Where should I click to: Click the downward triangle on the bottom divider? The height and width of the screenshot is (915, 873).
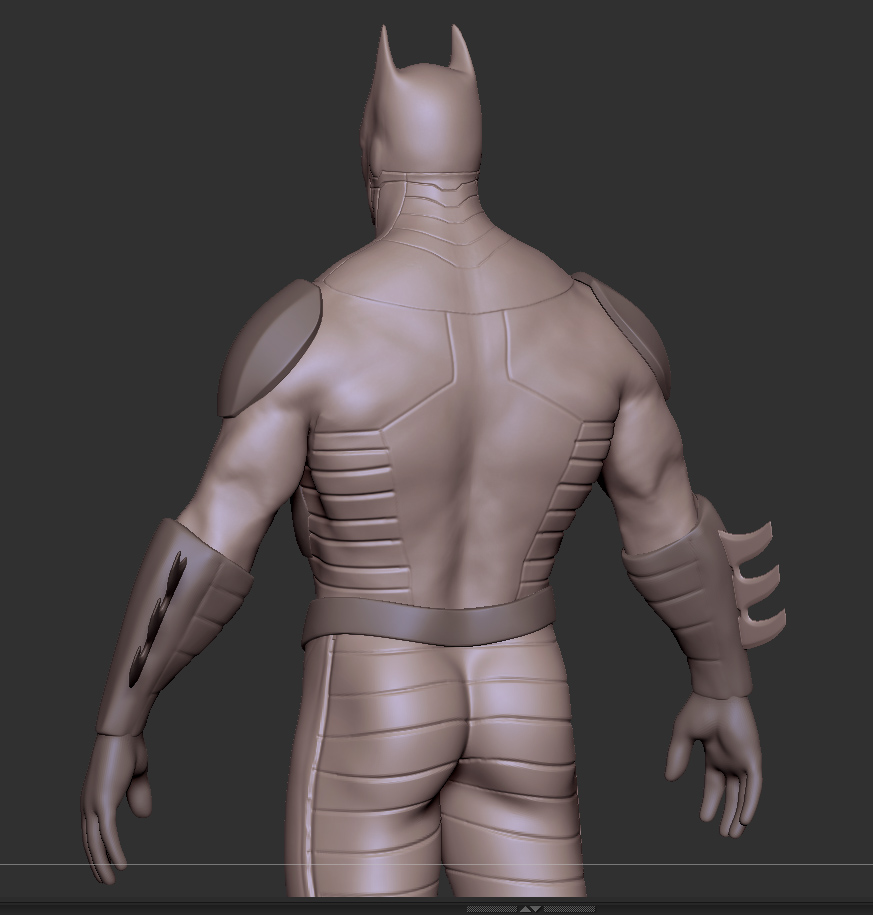(535, 909)
